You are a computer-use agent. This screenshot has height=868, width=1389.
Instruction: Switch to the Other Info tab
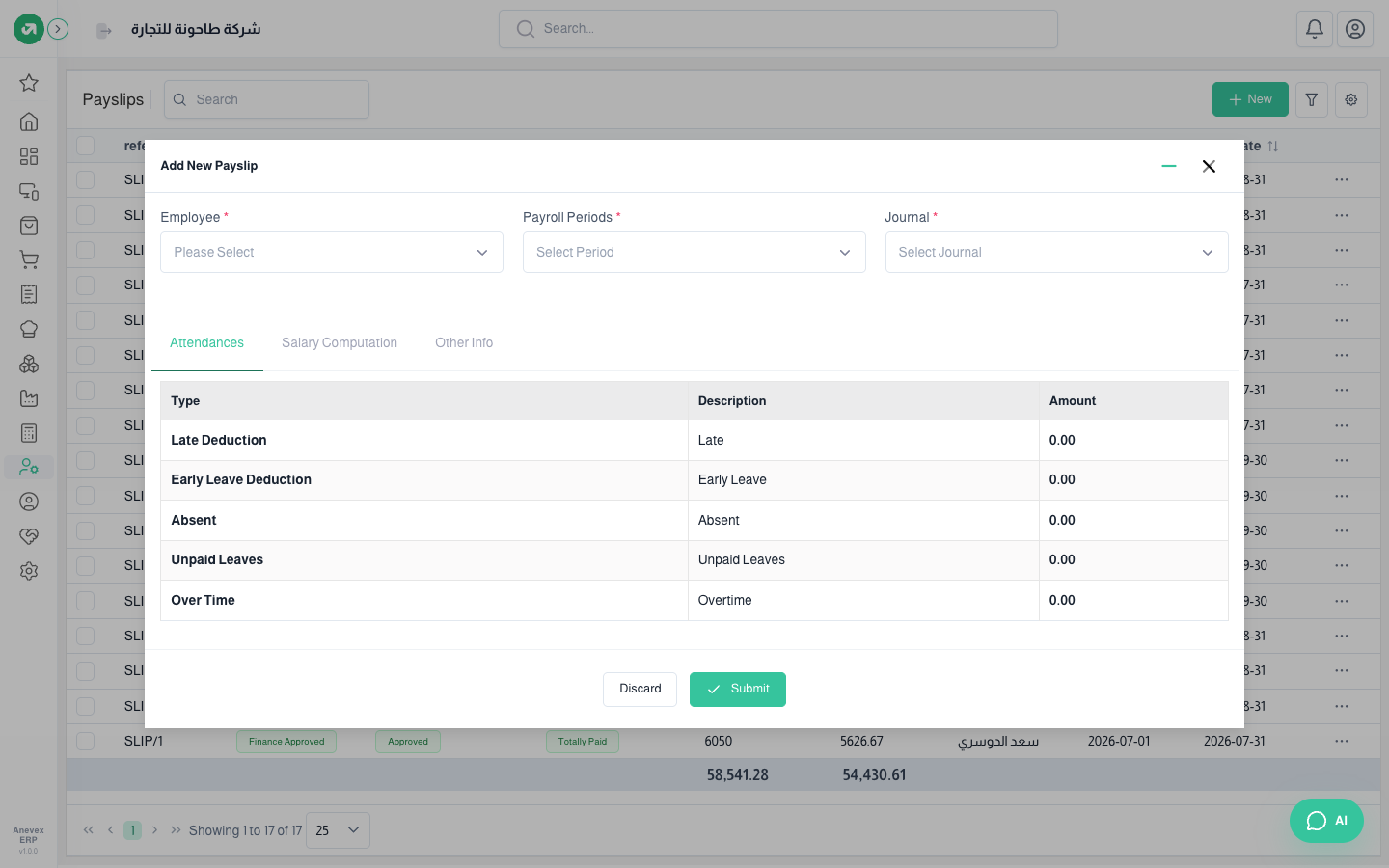(464, 342)
